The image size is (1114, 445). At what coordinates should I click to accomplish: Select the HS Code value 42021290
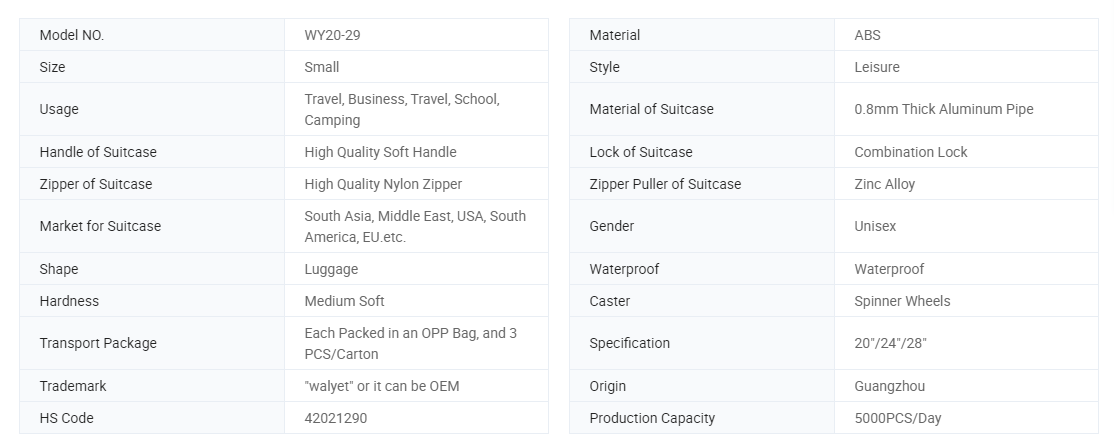click(x=335, y=418)
